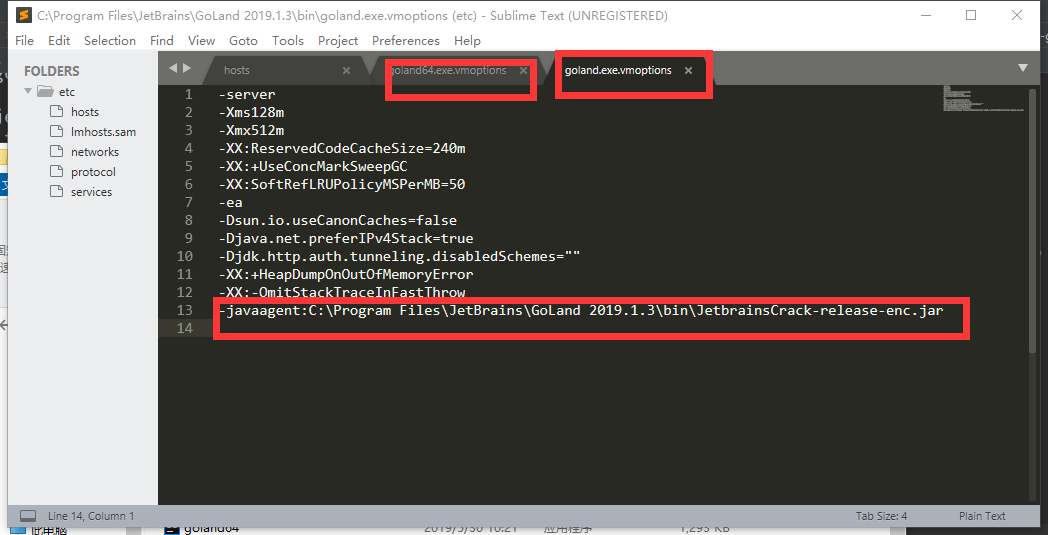Open the Preferences menu
This screenshot has height=535, width=1048.
coord(406,41)
